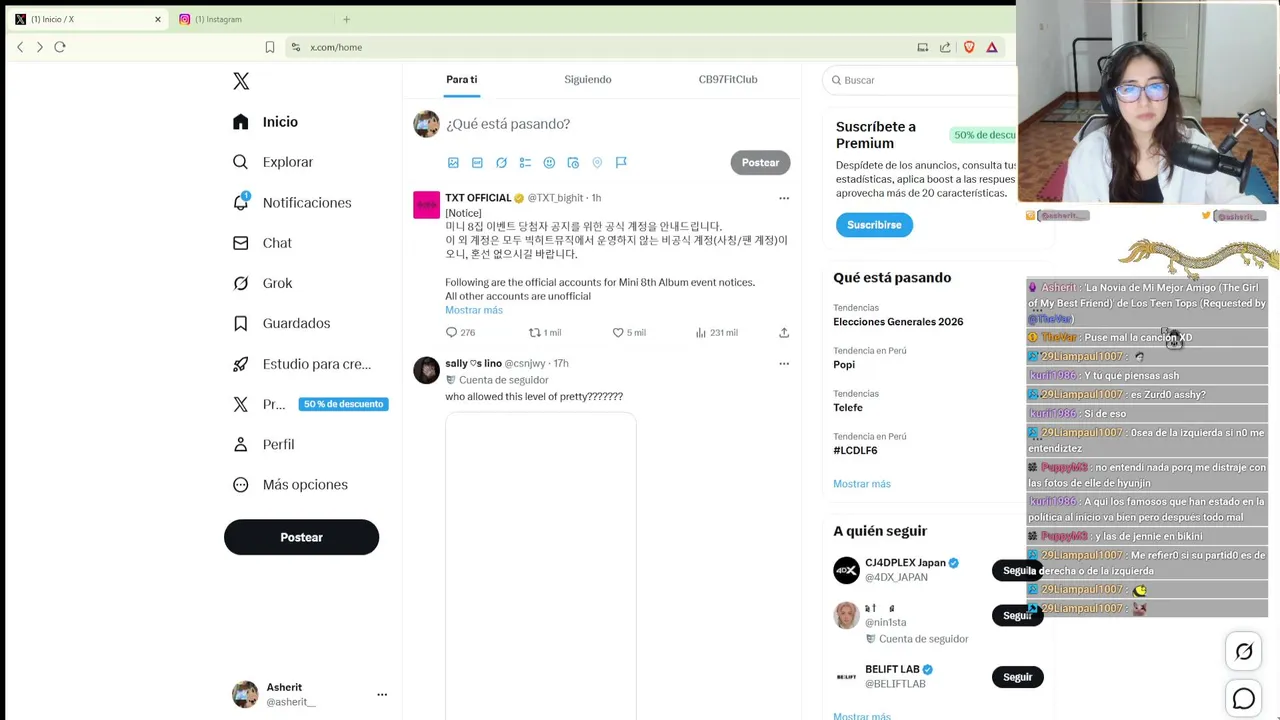Open Perfil in the sidebar
The image size is (1280, 720).
[263, 444]
